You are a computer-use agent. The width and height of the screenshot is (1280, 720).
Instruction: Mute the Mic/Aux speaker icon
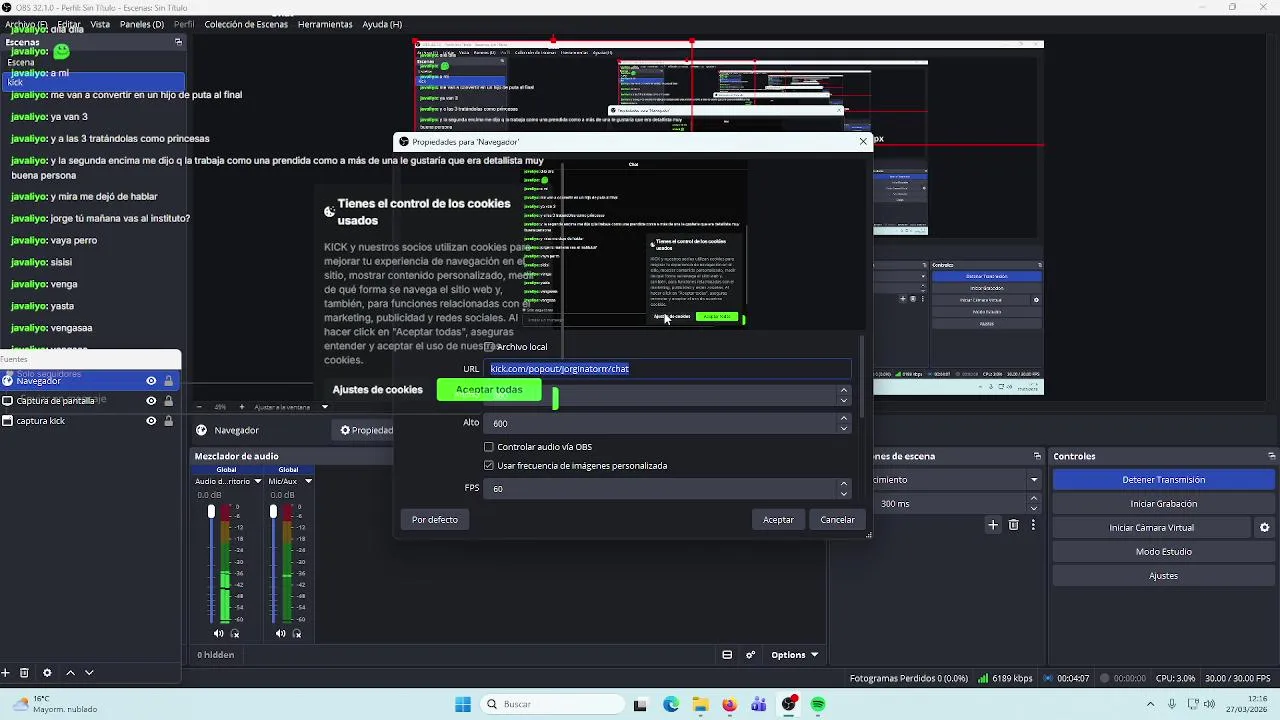tap(281, 633)
